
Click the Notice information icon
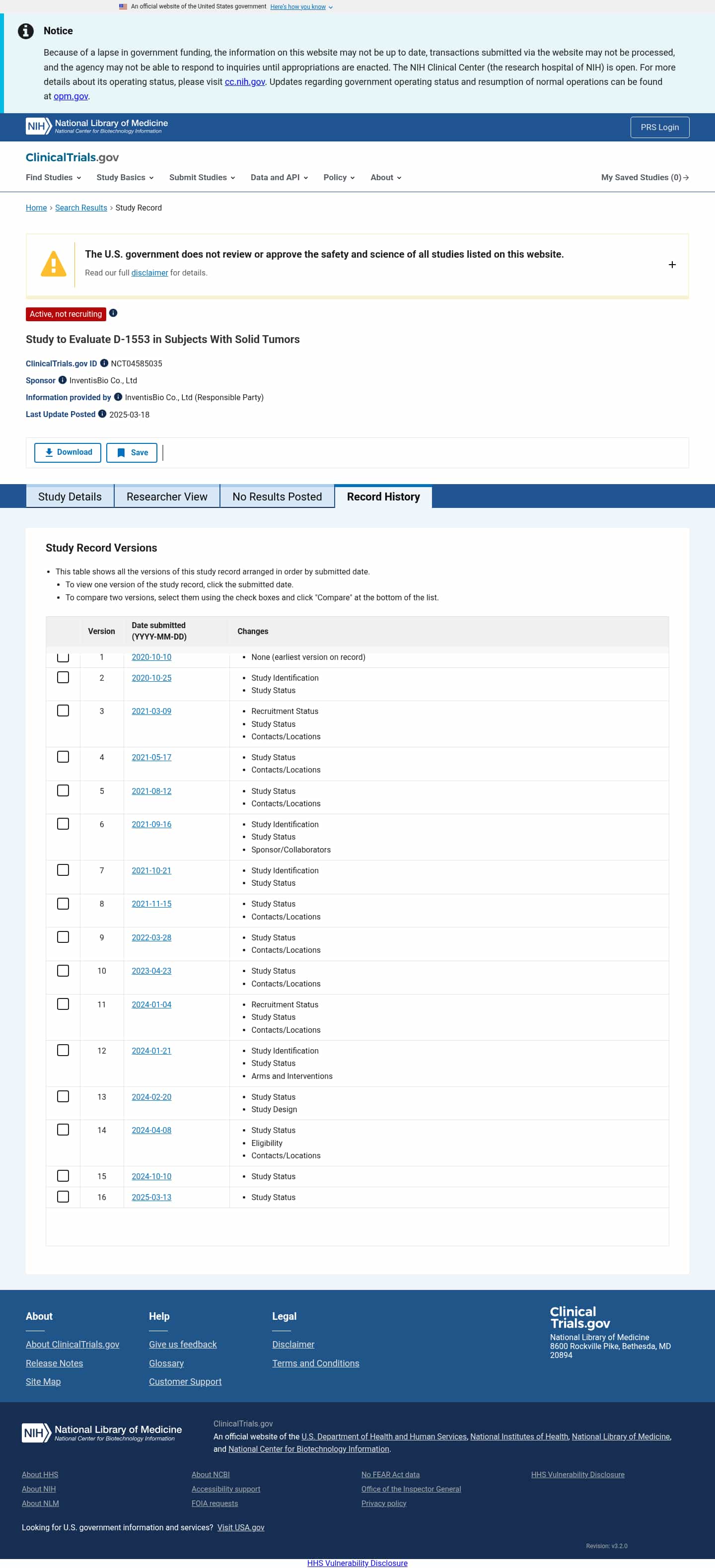coord(25,31)
